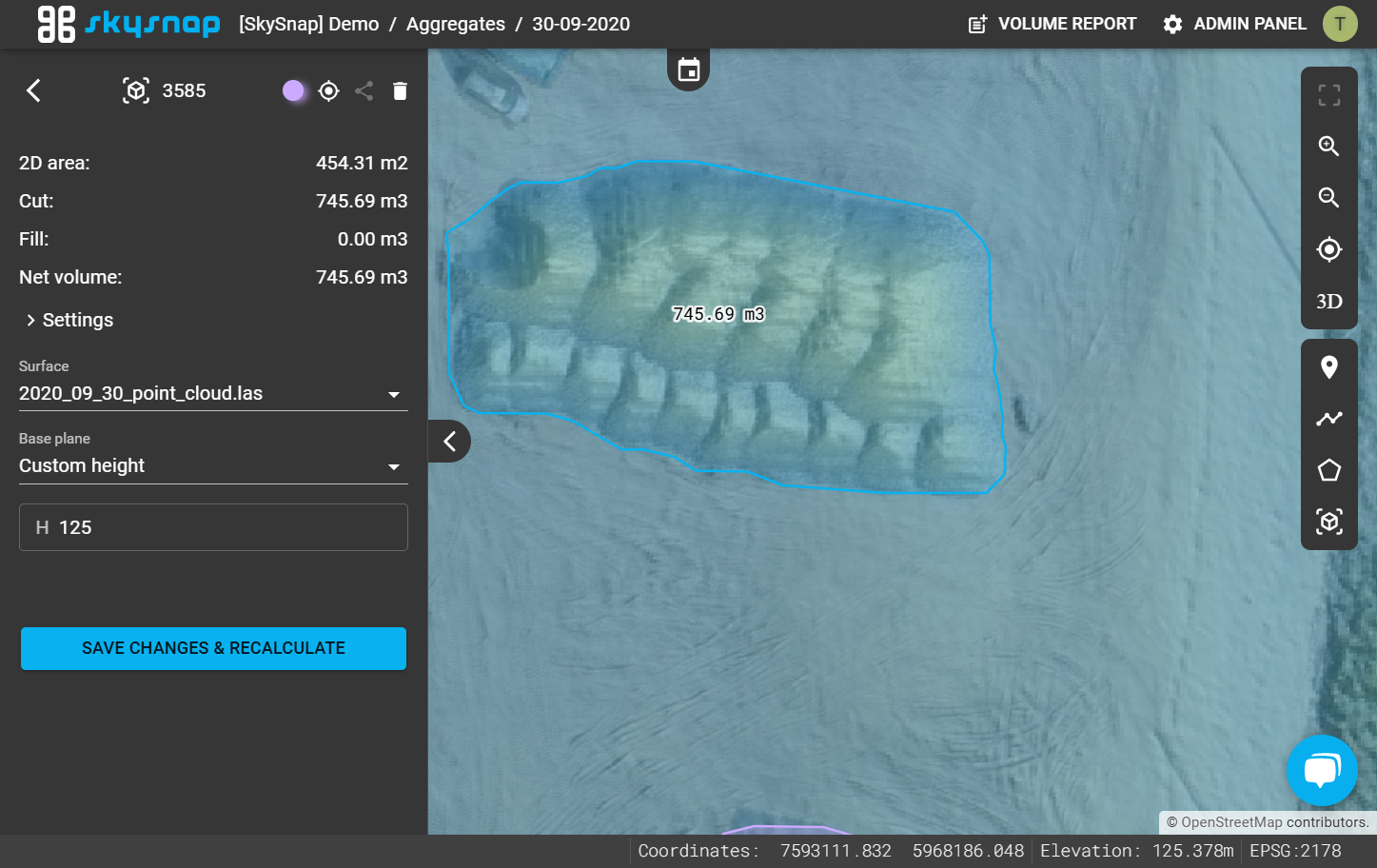Select the volume measurement tool in toolbar
Viewport: 1377px width, 868px height.
[1329, 522]
